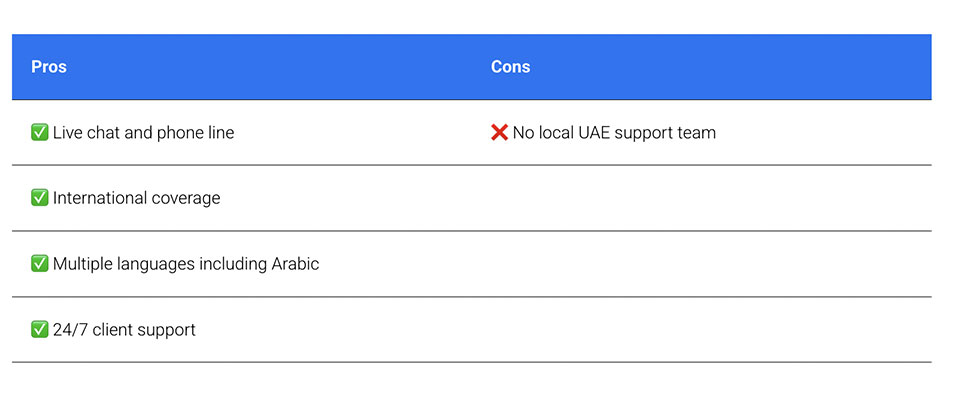This screenshot has width=976, height=411.
Task: Select the 'Live chat and phone line' text
Action: pyautogui.click(x=143, y=133)
